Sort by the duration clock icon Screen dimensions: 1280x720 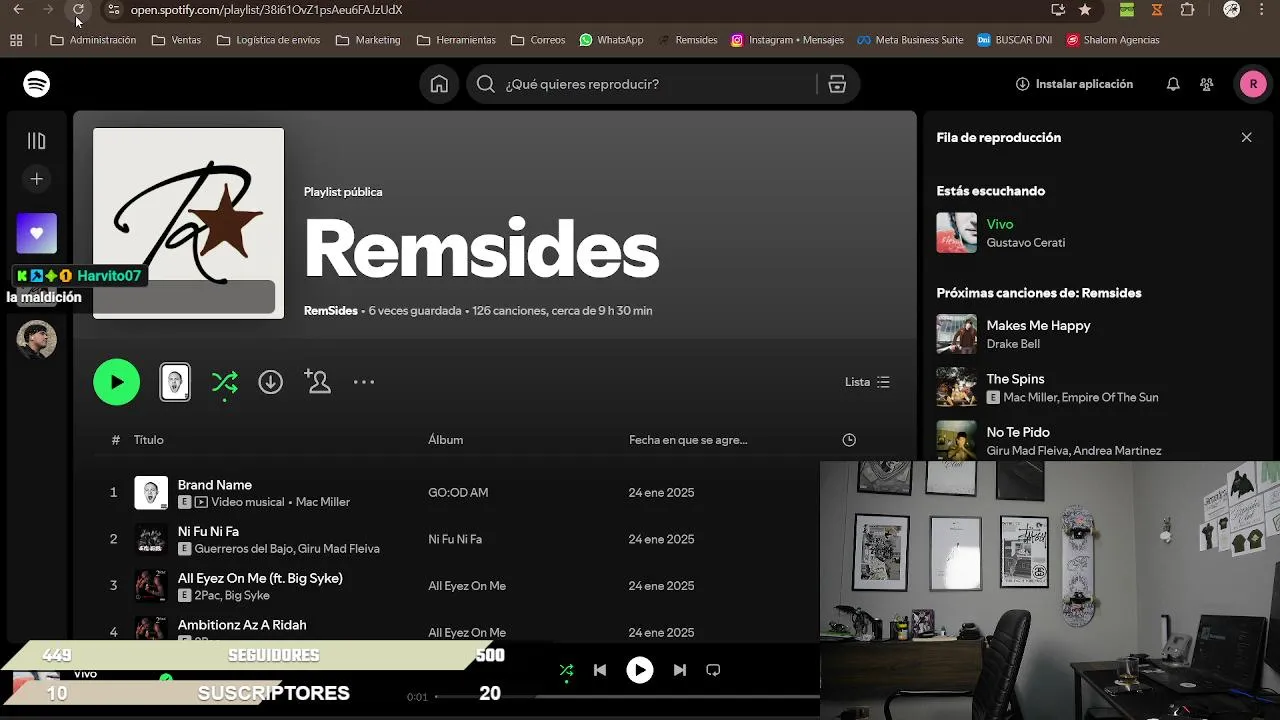[x=849, y=440]
